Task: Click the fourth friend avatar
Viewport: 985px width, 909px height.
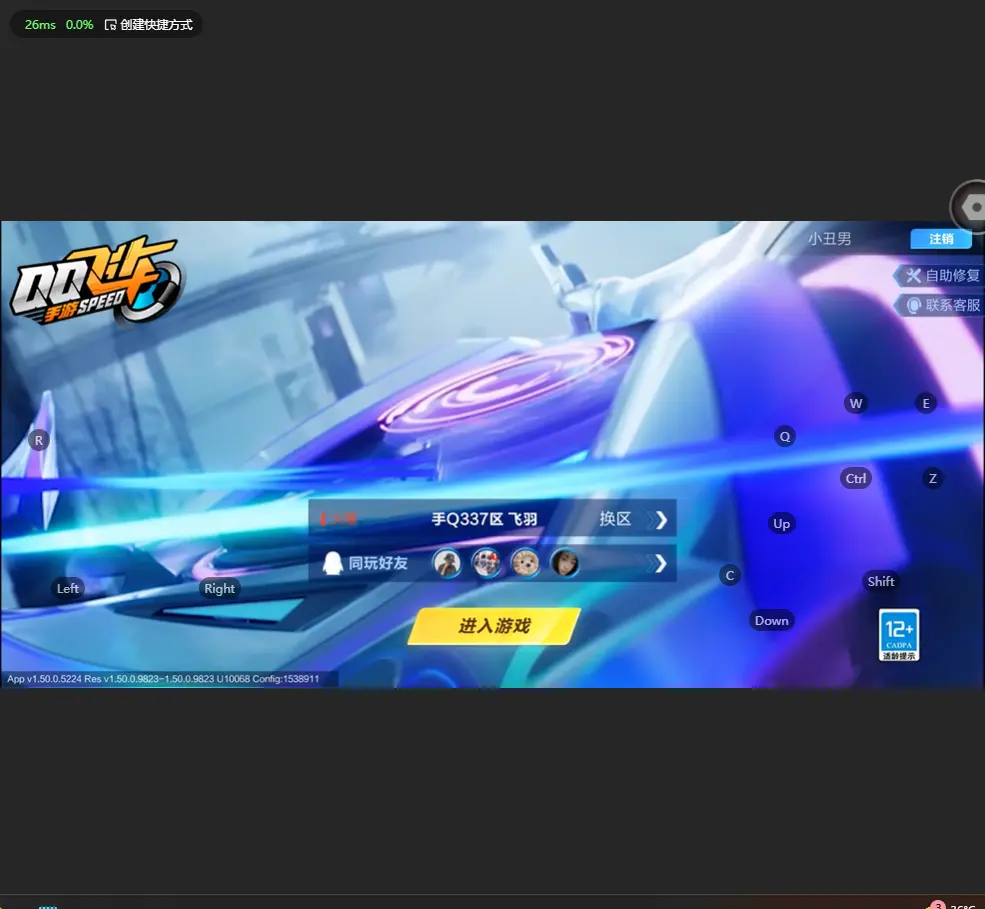Action: pos(564,563)
